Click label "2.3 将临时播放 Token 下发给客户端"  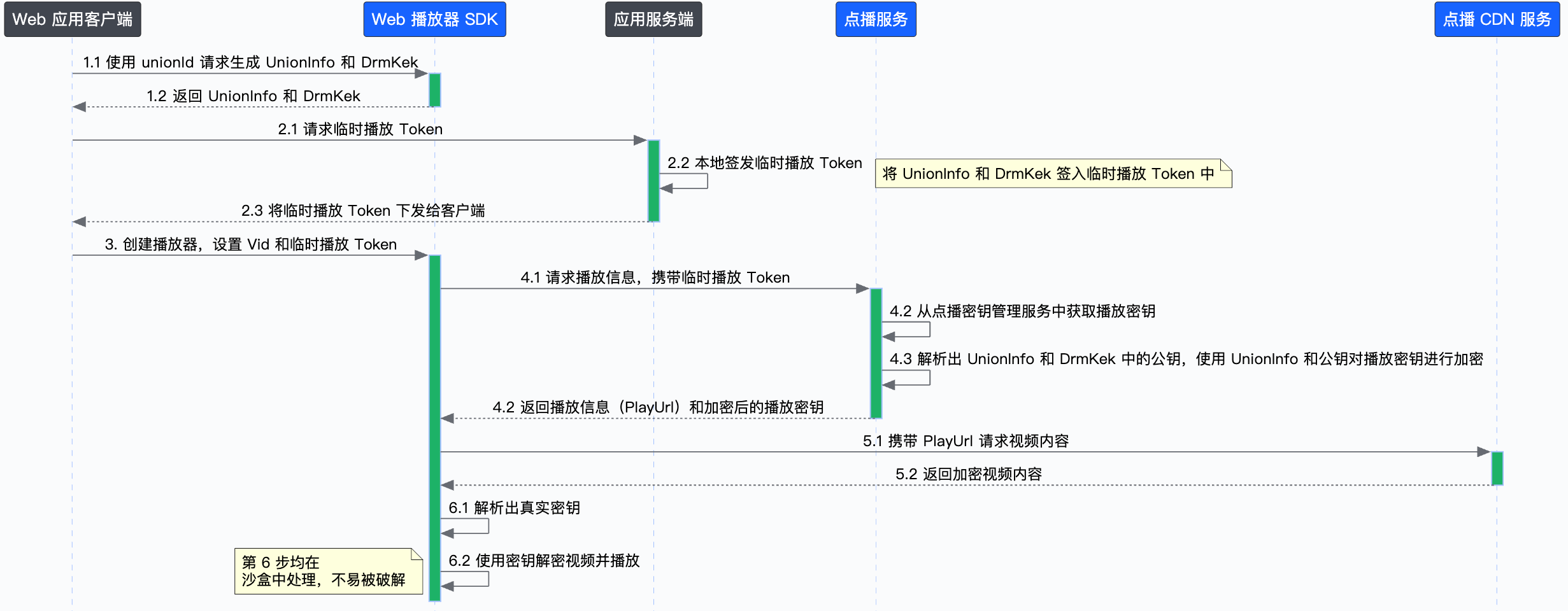pos(363,211)
